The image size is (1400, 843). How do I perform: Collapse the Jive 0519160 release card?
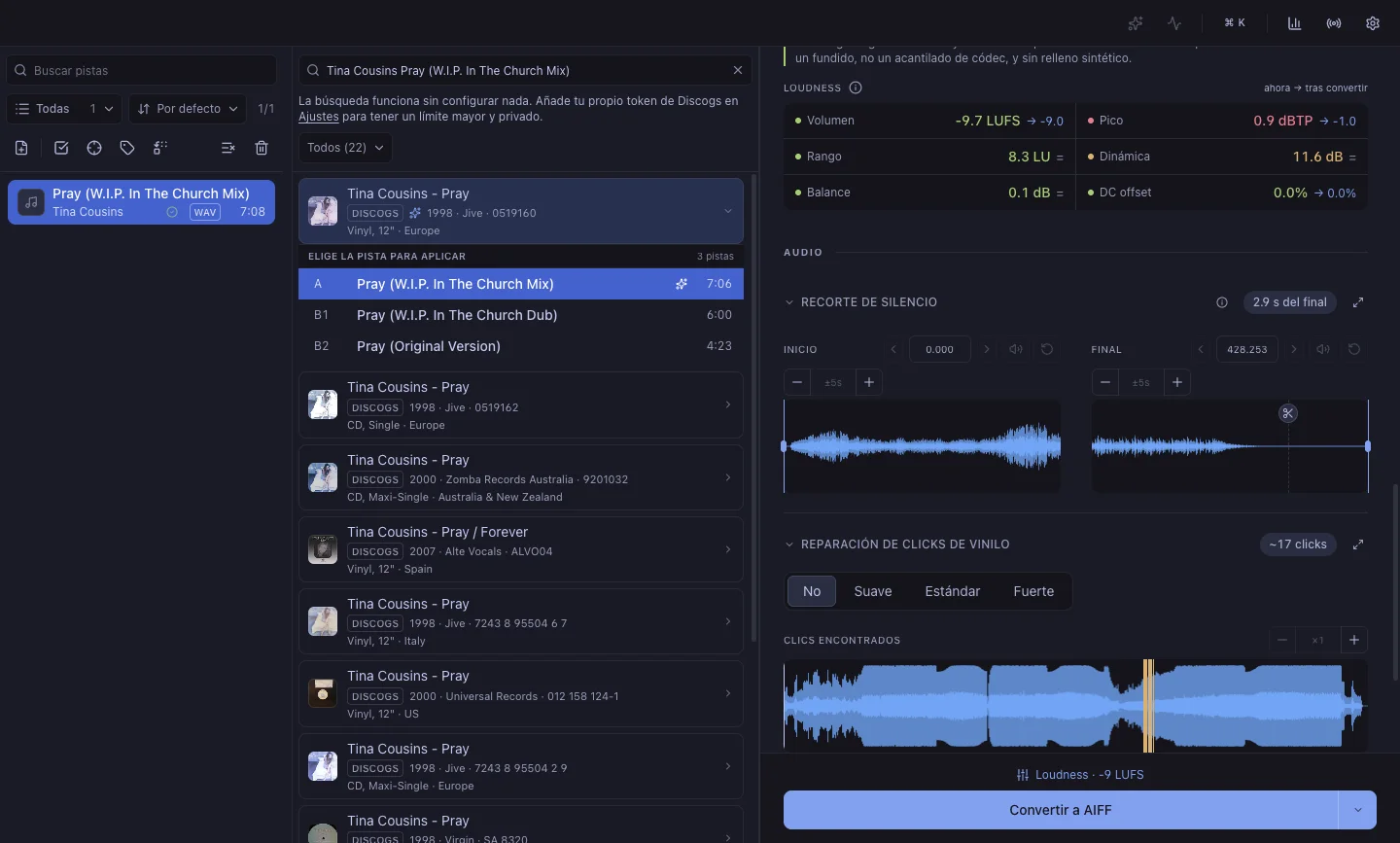tap(727, 211)
